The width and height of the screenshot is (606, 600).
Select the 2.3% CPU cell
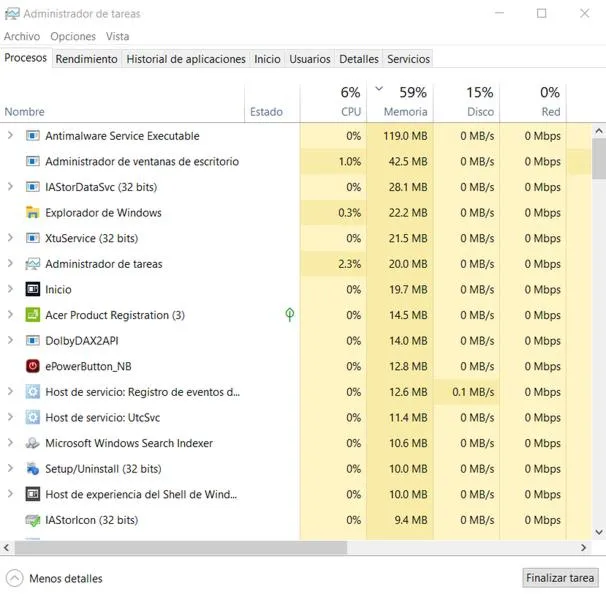click(x=333, y=264)
